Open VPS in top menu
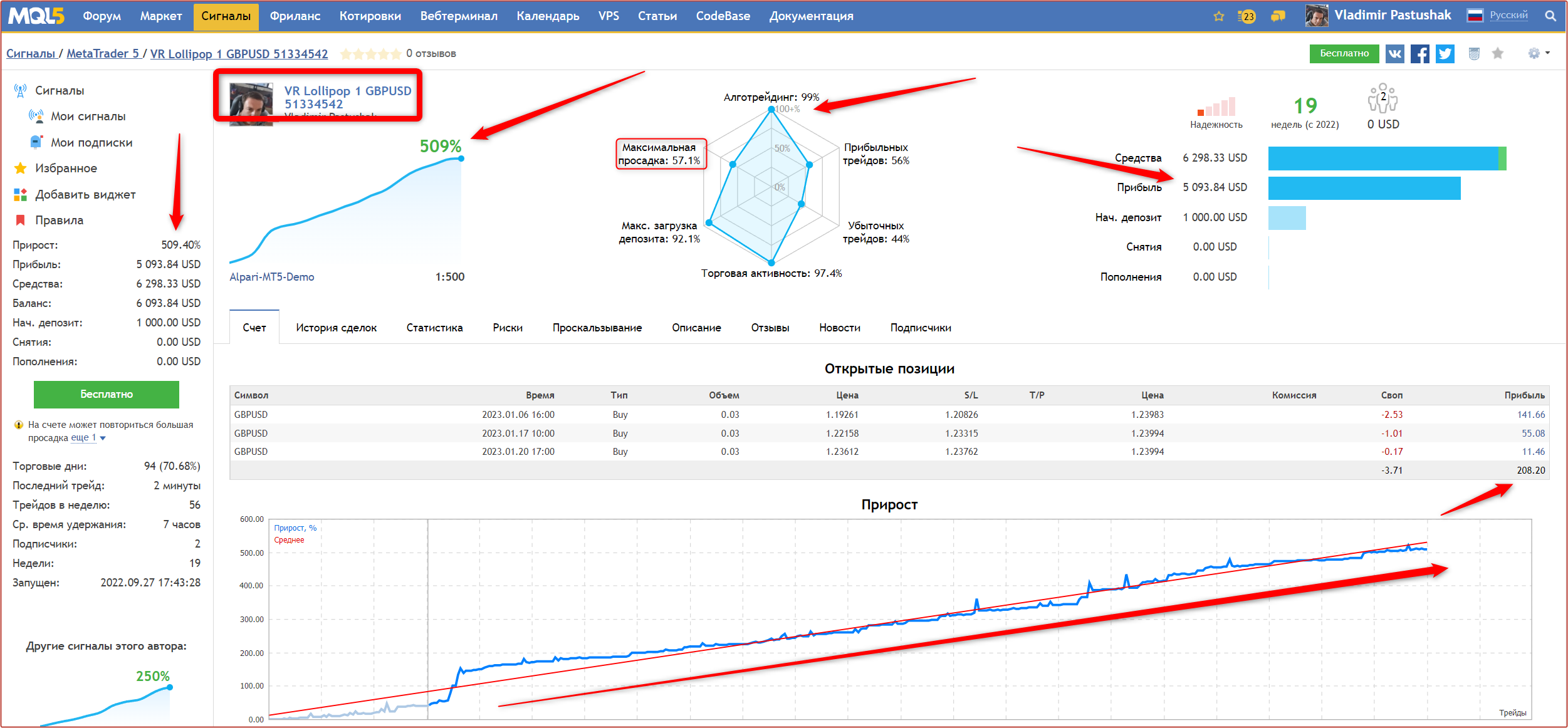The height and width of the screenshot is (728, 1568). point(609,16)
